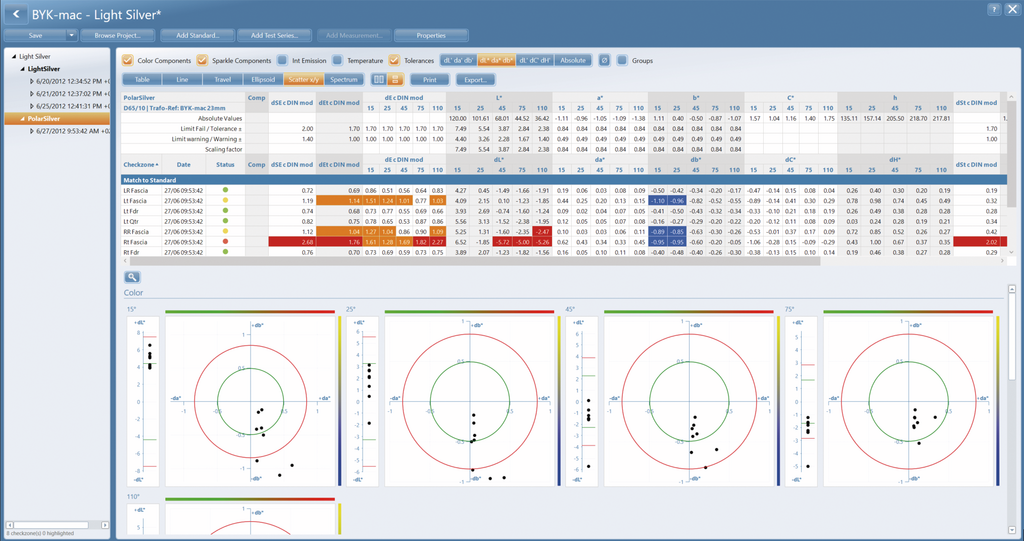Click the table's horizontal scrollbar

561,260
